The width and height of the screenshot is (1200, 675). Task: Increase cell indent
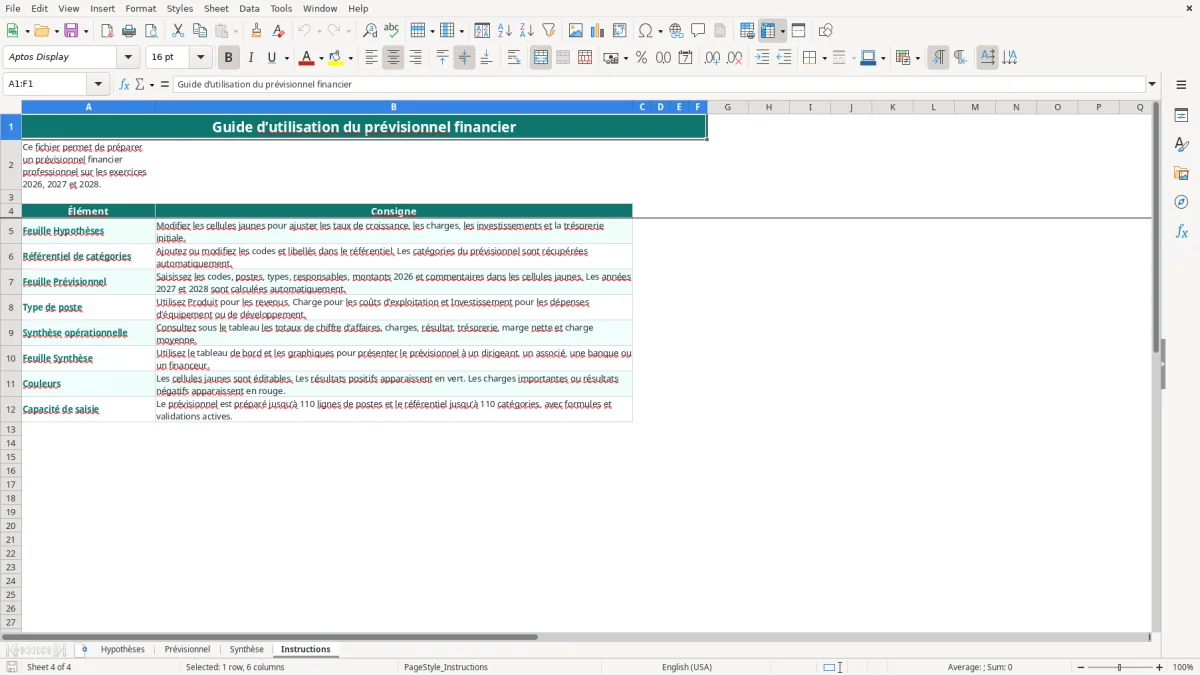click(762, 58)
